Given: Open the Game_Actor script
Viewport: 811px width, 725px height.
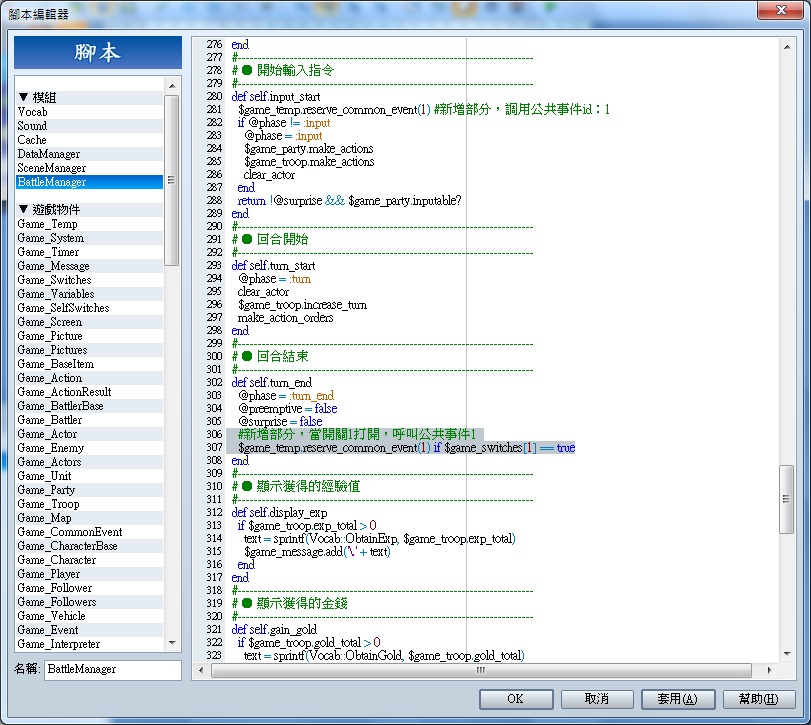Looking at the screenshot, I should point(89,434).
